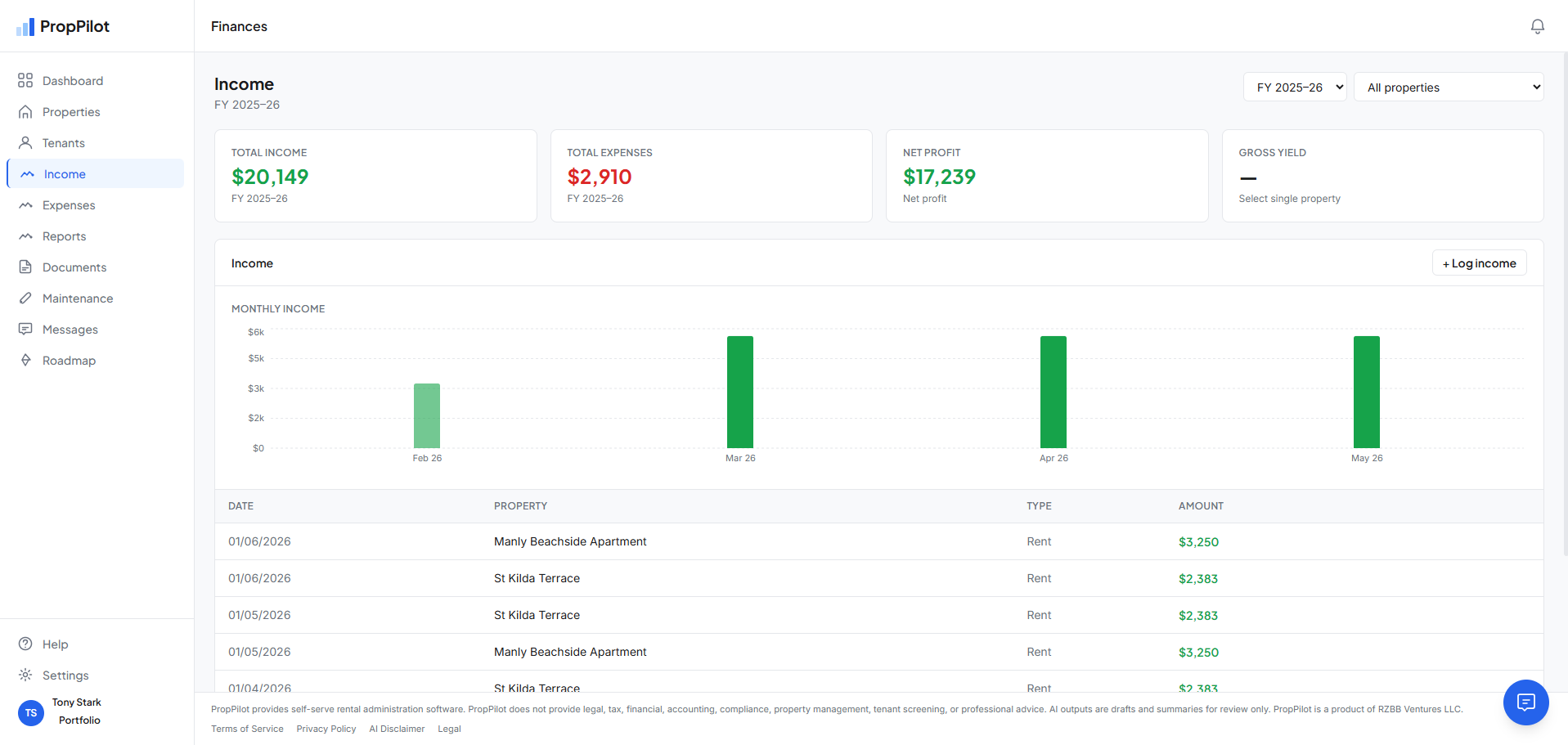Open Properties page from sidebar
This screenshot has width=1568, height=745.
tap(96, 112)
